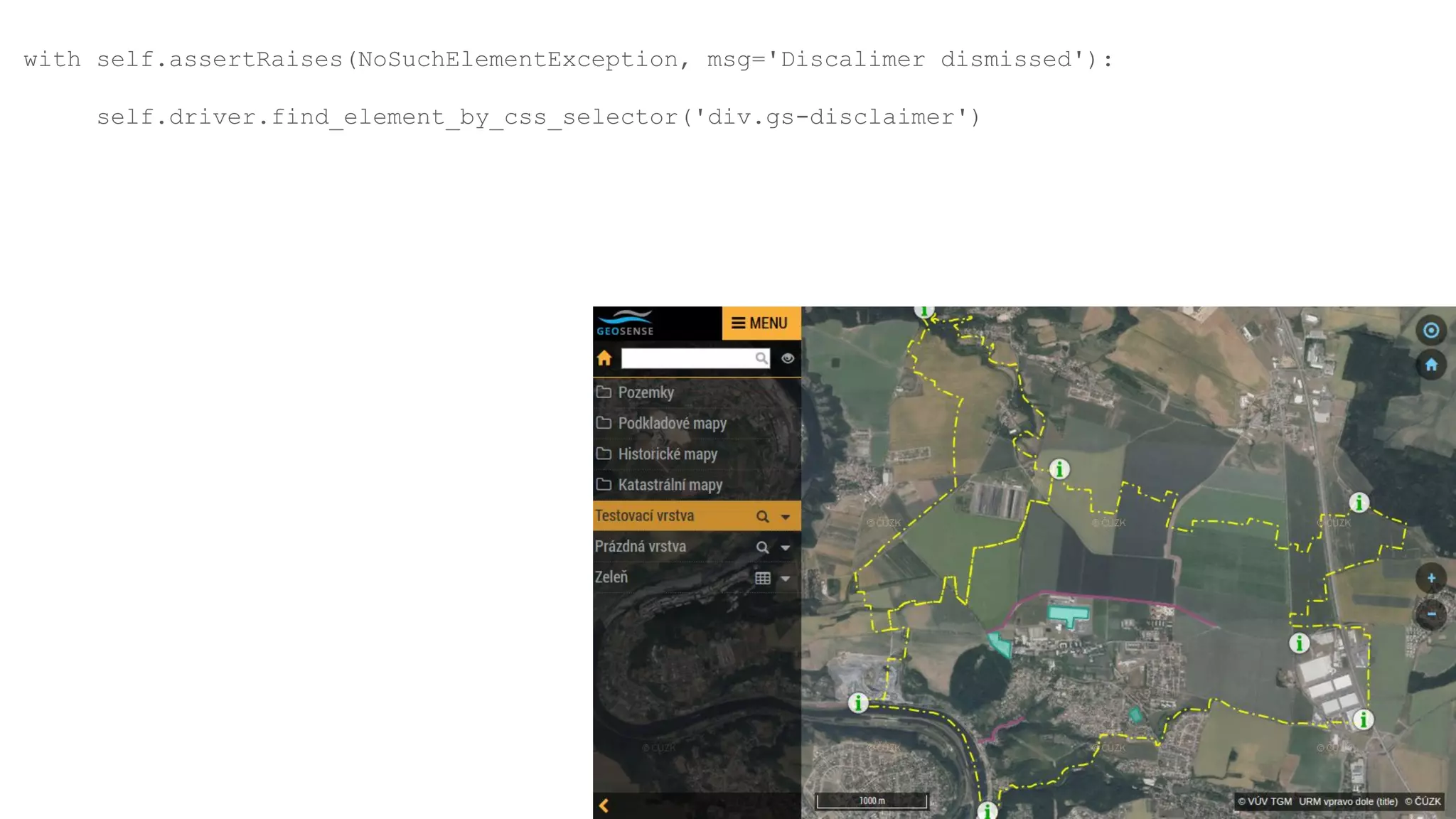Open the Historické mapy folder
The height and width of the screenshot is (819, 1456).
click(667, 454)
